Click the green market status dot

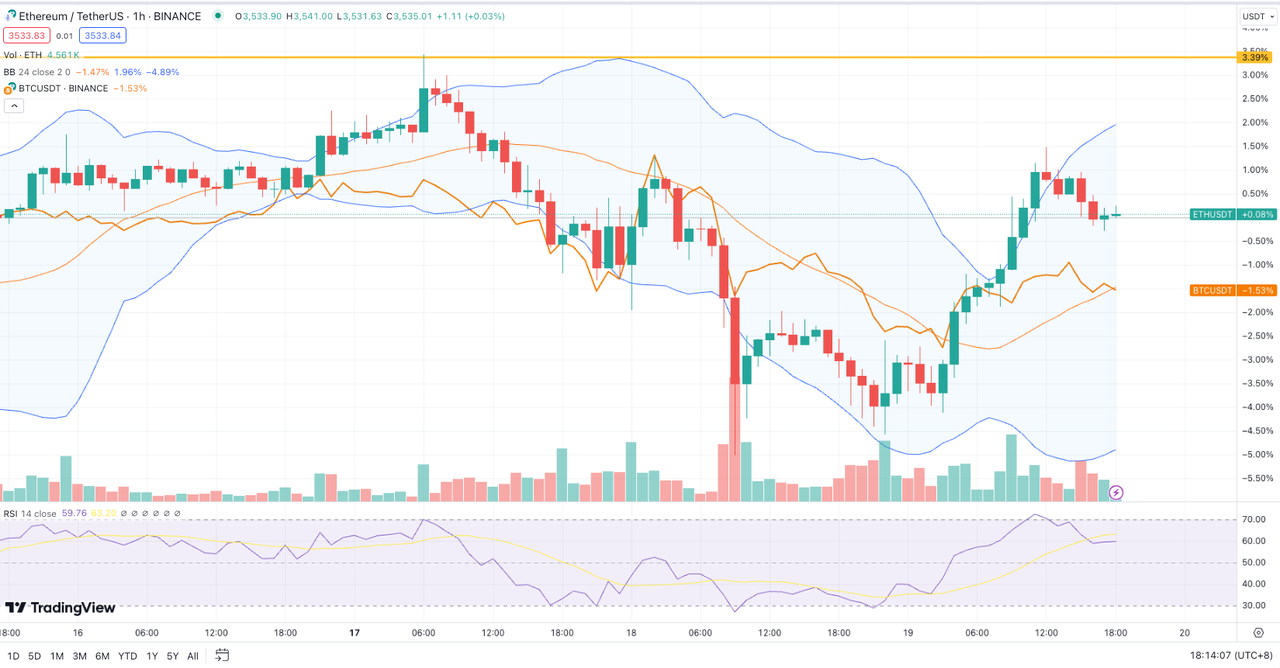pyautogui.click(x=218, y=16)
